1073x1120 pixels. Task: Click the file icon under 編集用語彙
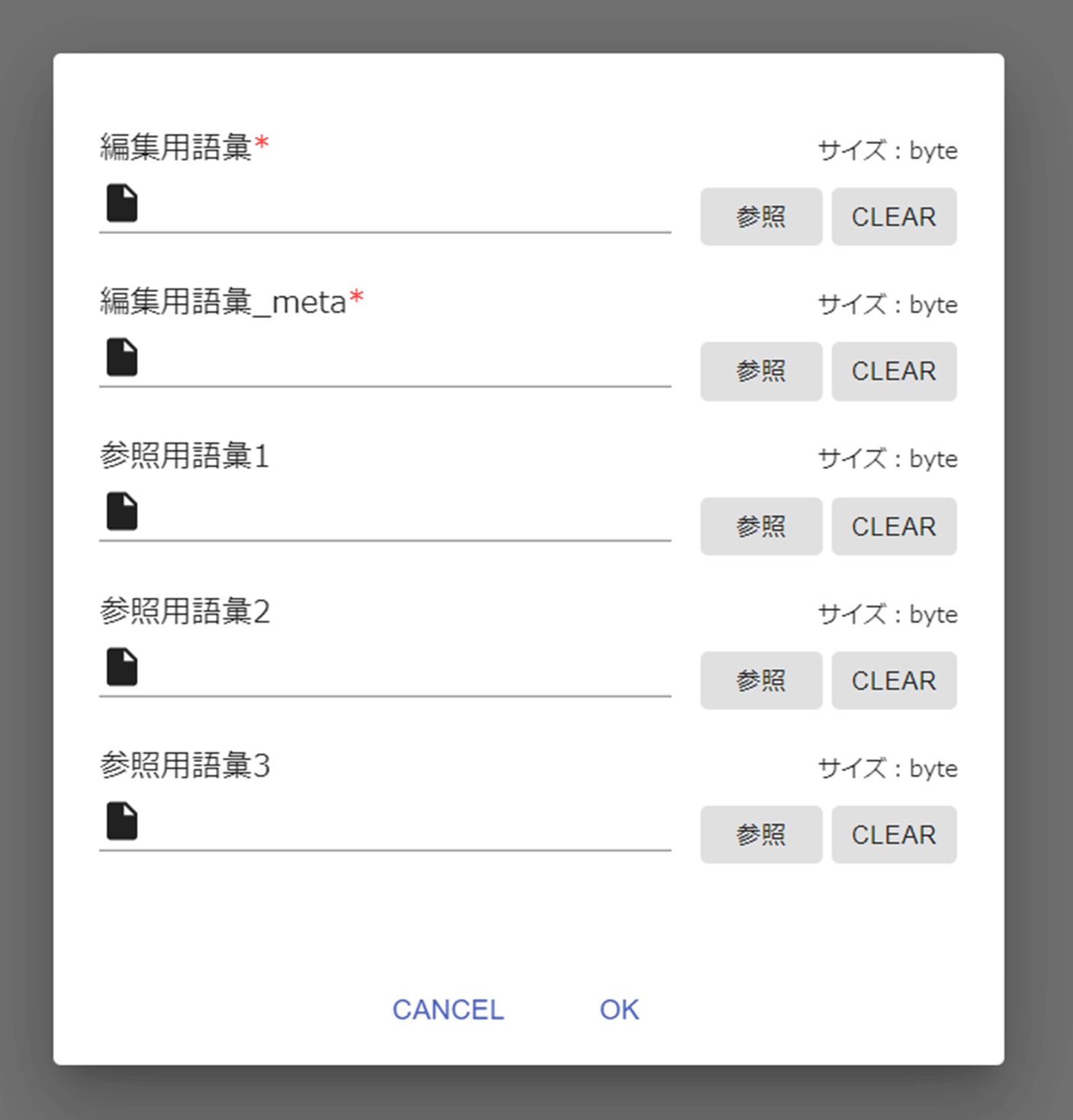tap(122, 203)
